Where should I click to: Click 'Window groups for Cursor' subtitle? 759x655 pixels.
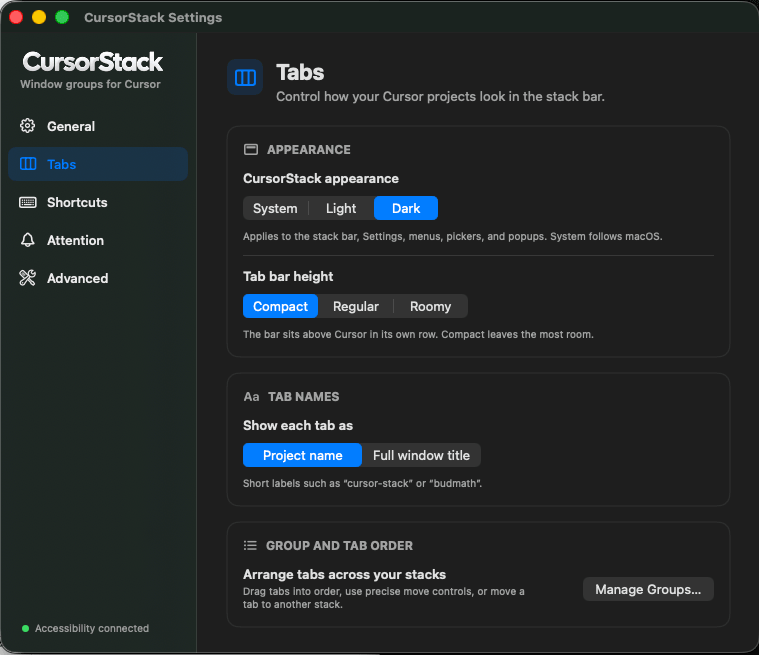(90, 84)
